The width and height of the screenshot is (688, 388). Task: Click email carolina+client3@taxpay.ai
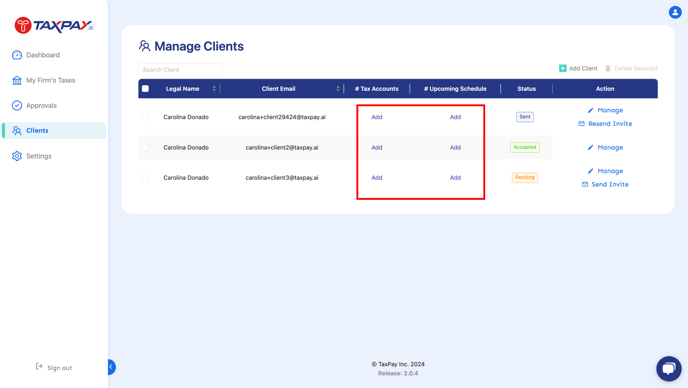[282, 178]
